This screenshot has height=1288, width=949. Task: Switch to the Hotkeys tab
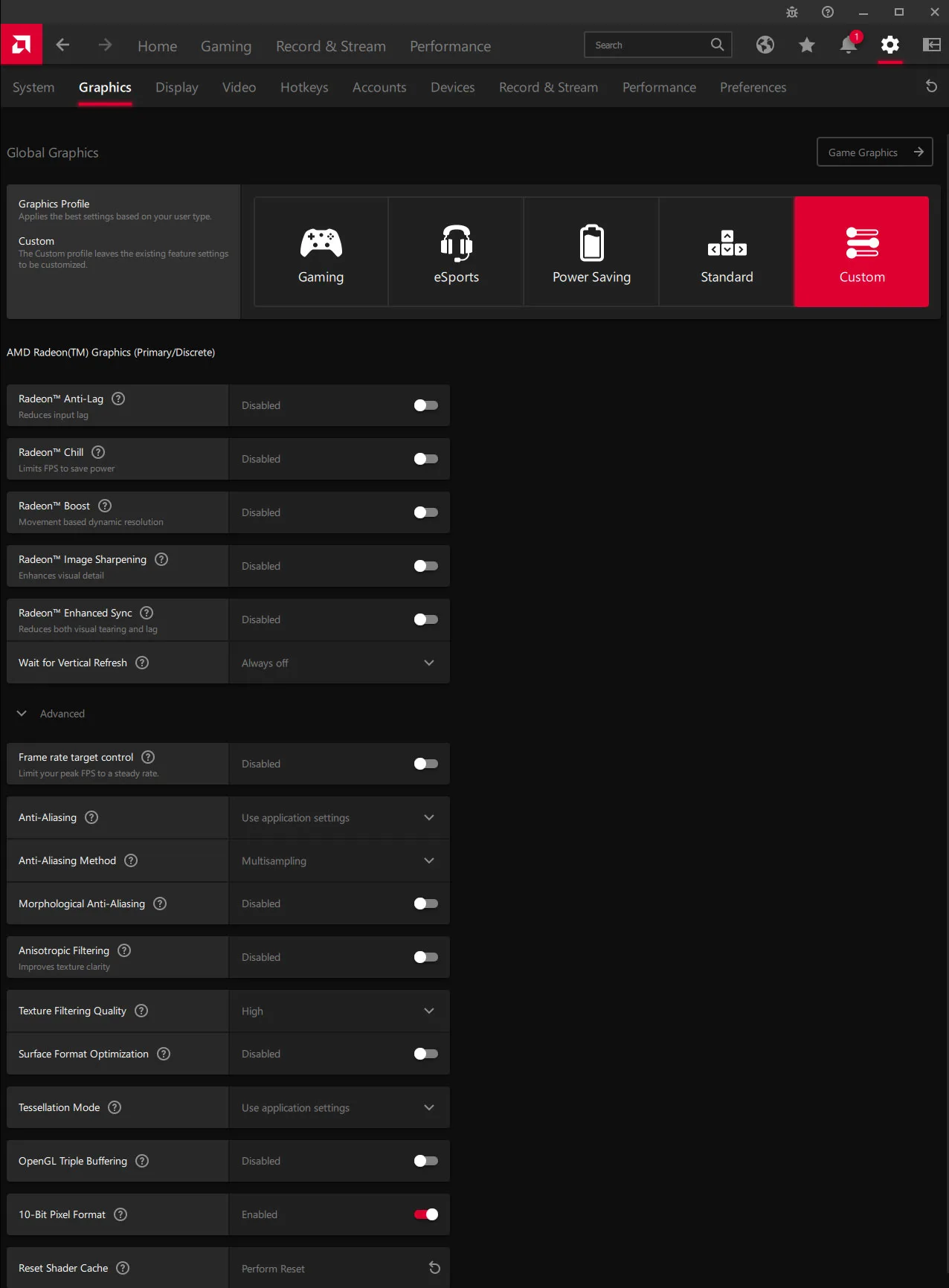click(304, 87)
